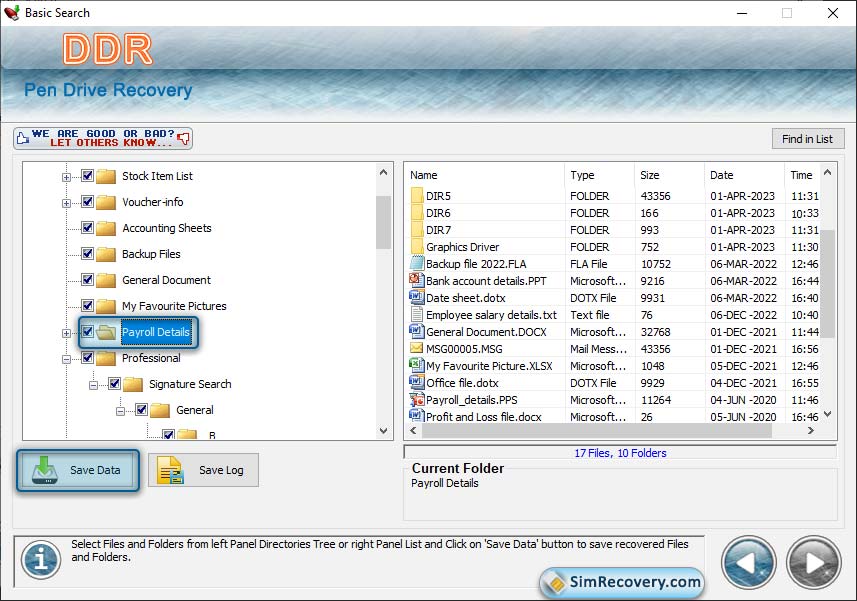Click the Backup file 2022.FLA file icon
Viewport: 857px width, 601px height.
[x=417, y=263]
